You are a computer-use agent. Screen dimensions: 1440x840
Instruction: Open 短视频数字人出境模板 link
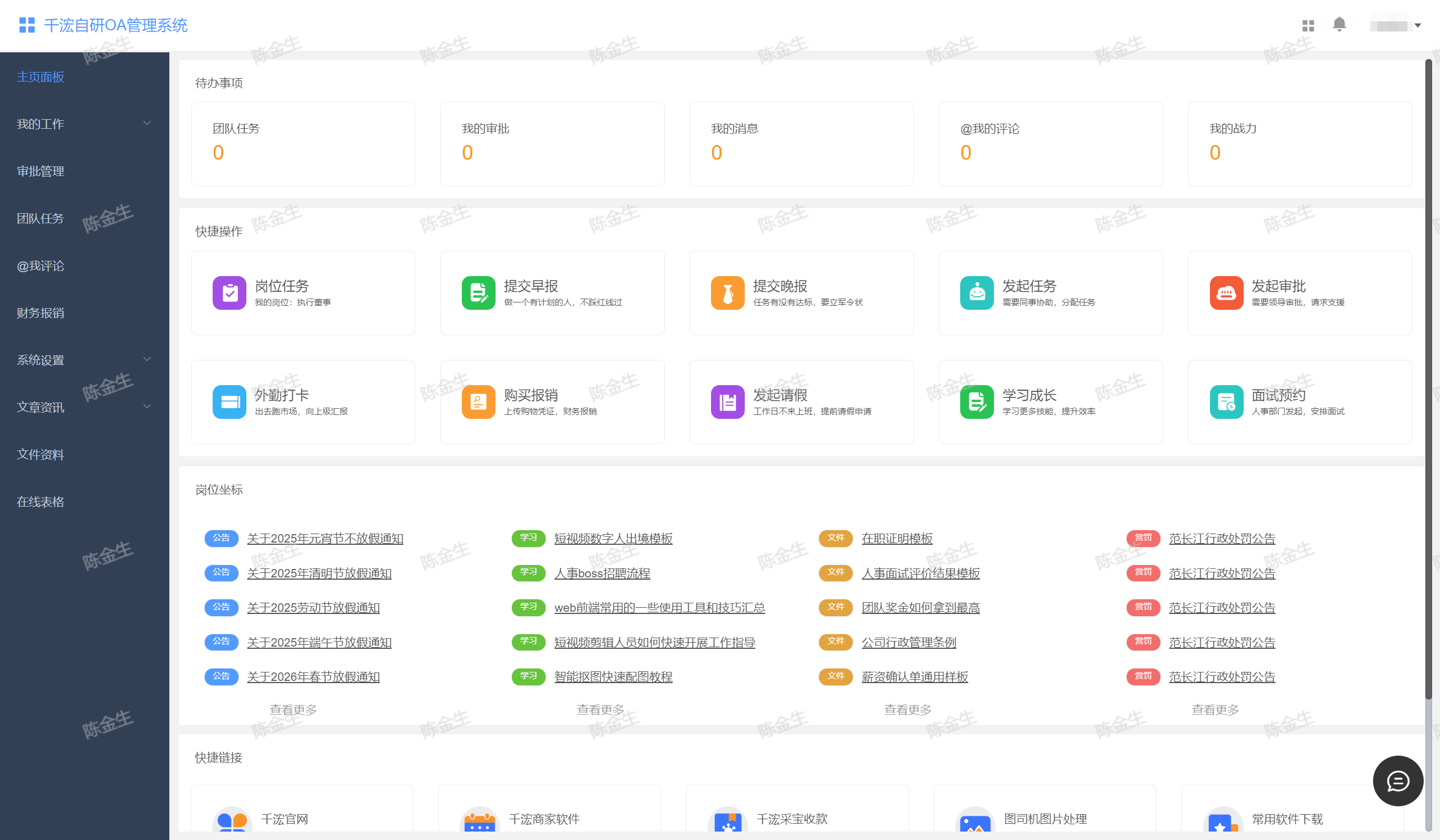point(613,539)
